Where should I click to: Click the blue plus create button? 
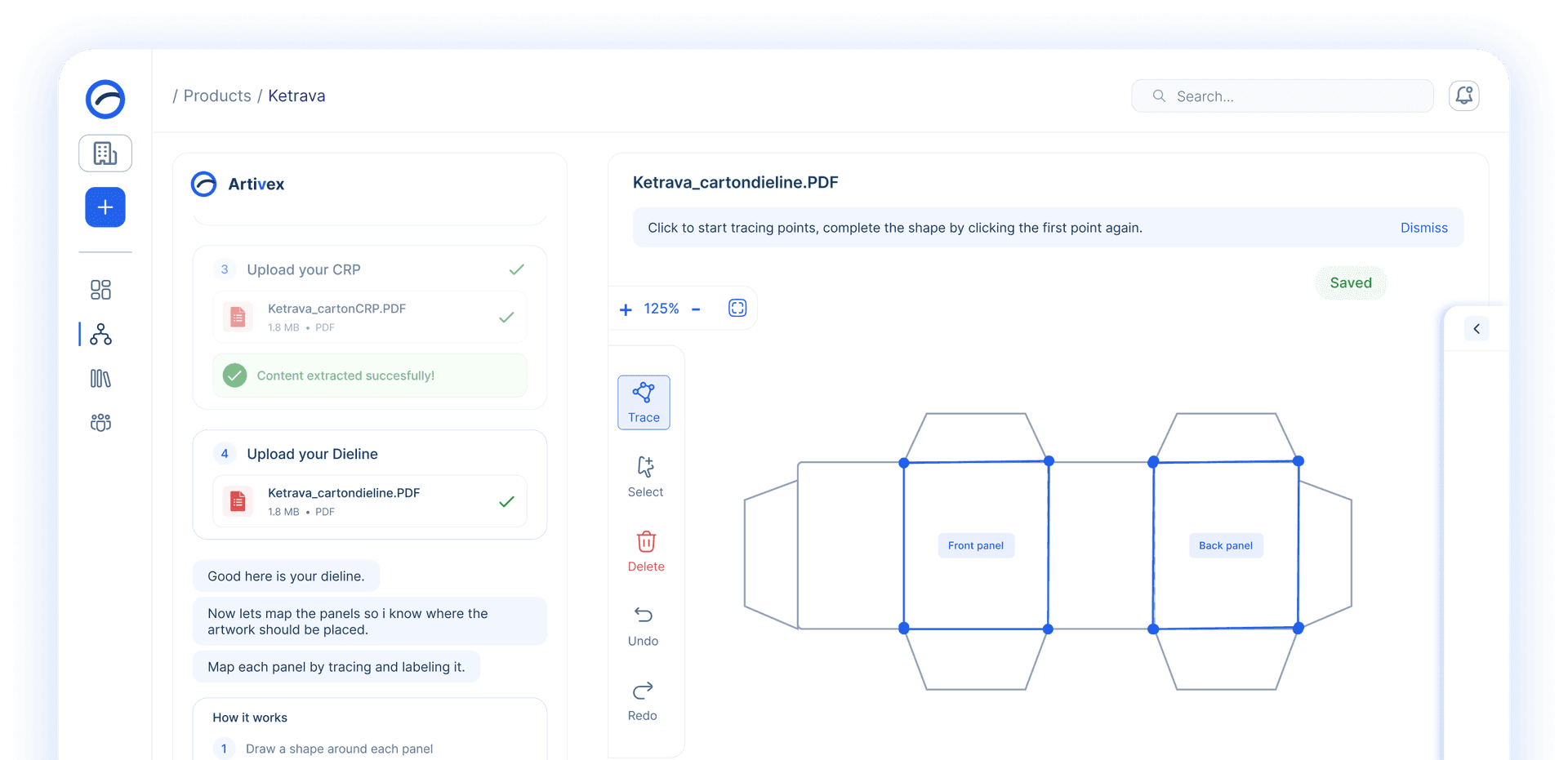105,207
